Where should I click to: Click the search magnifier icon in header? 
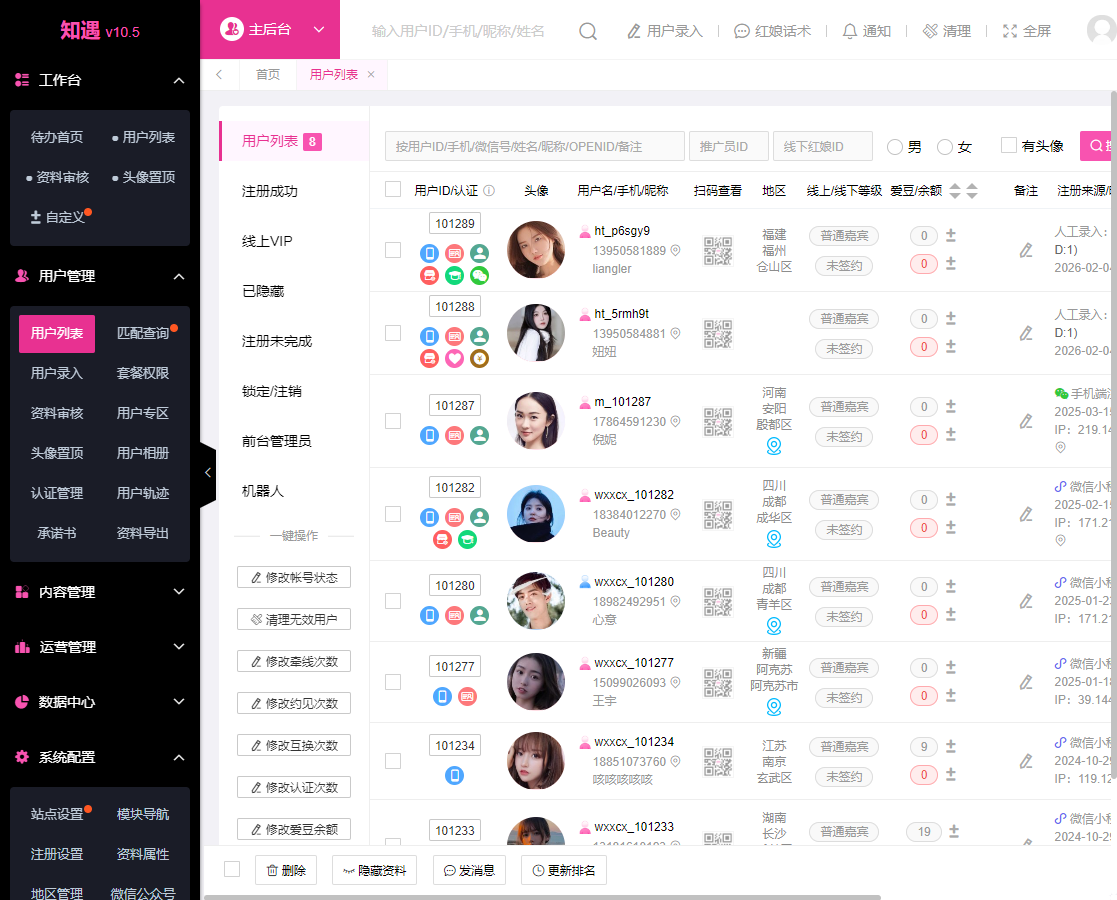coord(588,31)
